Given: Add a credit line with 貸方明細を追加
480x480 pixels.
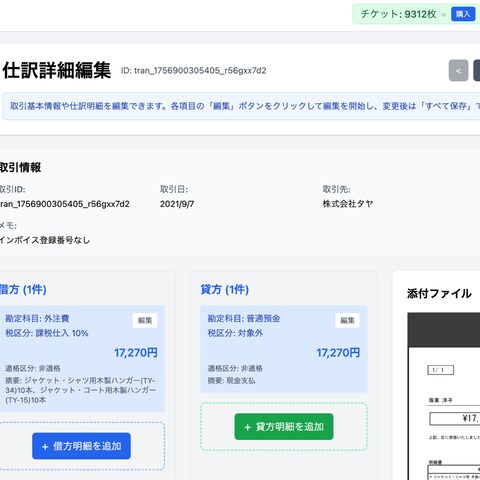Looking at the screenshot, I should 284,427.
